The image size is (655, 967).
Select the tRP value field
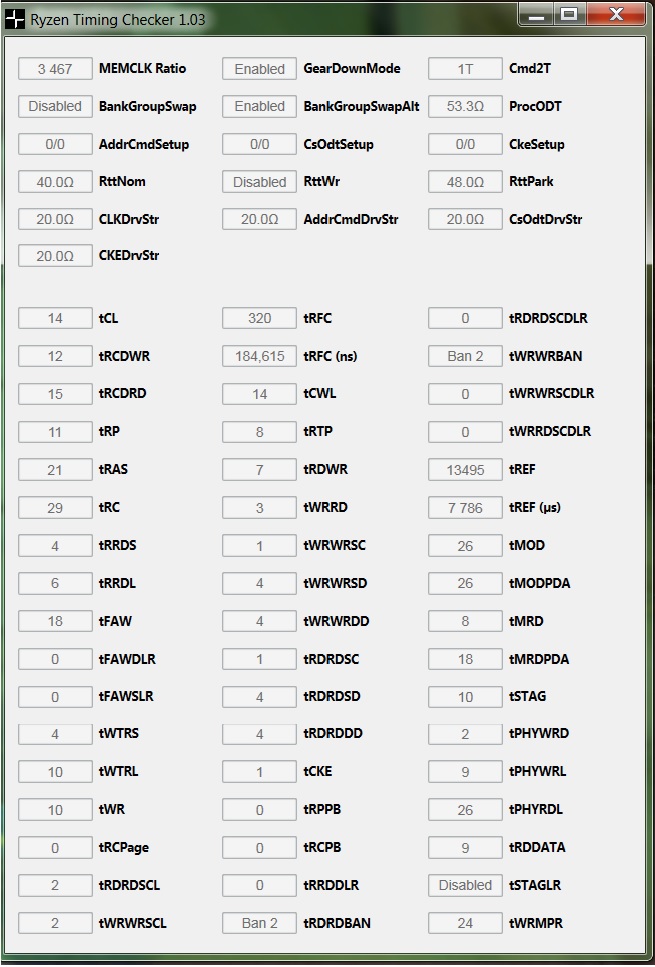tap(55, 432)
